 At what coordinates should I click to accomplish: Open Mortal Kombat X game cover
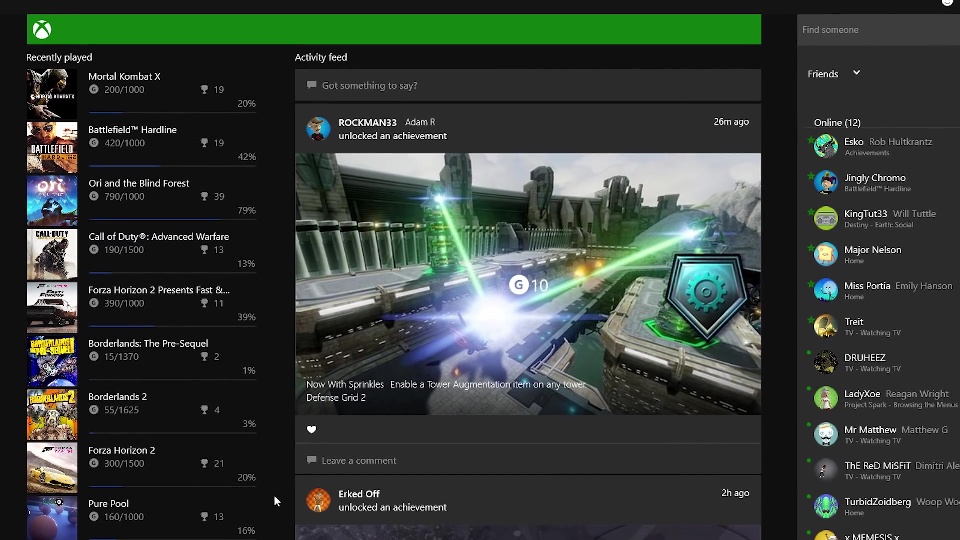(52, 94)
